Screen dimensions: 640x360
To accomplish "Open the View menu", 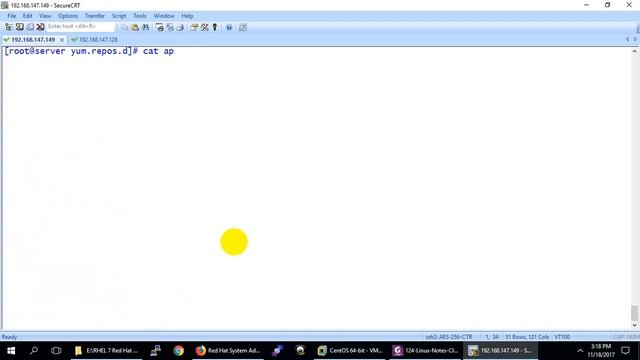I will 45,16.
